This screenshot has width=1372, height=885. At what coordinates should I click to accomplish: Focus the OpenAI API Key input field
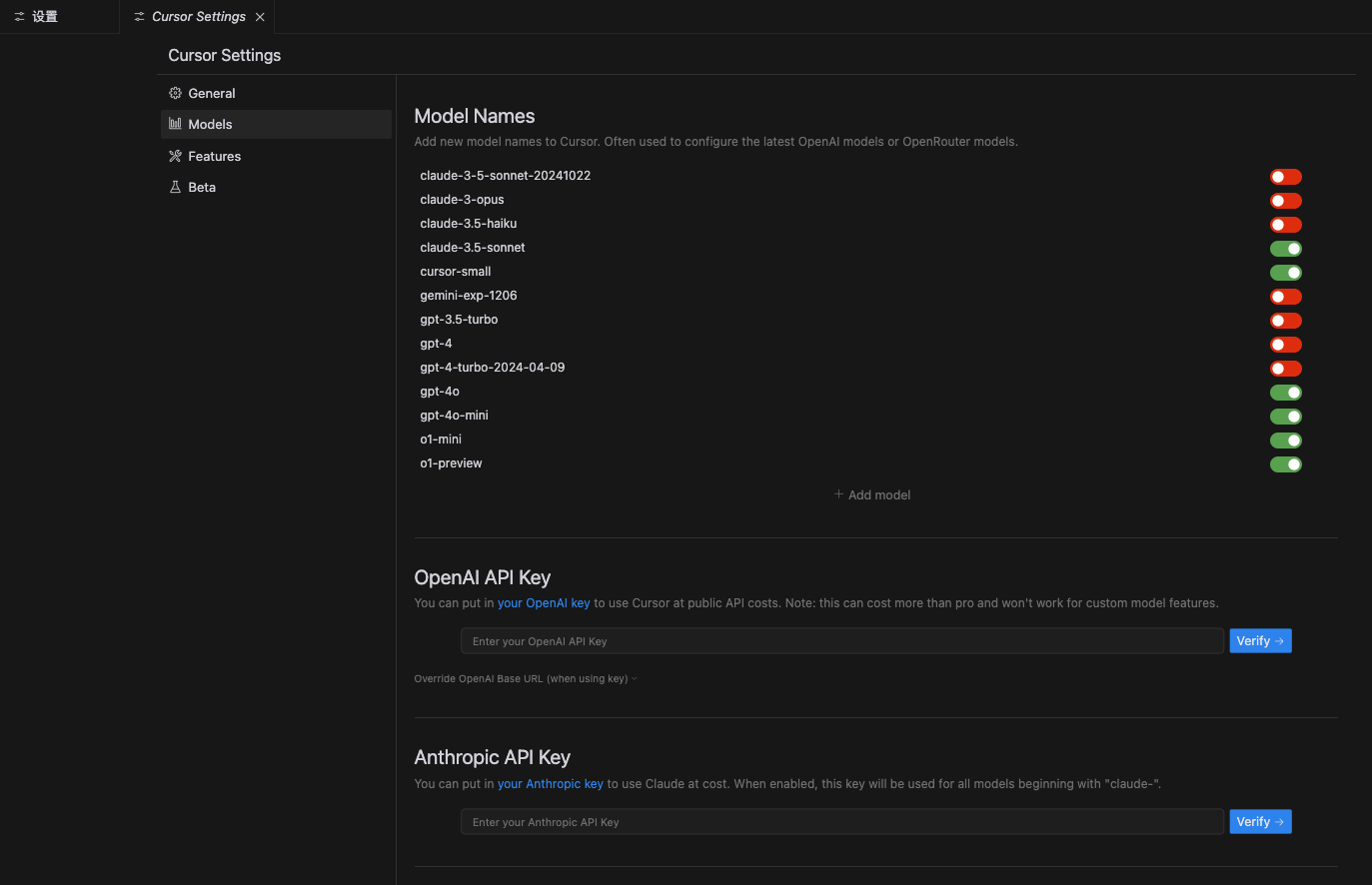pos(842,641)
